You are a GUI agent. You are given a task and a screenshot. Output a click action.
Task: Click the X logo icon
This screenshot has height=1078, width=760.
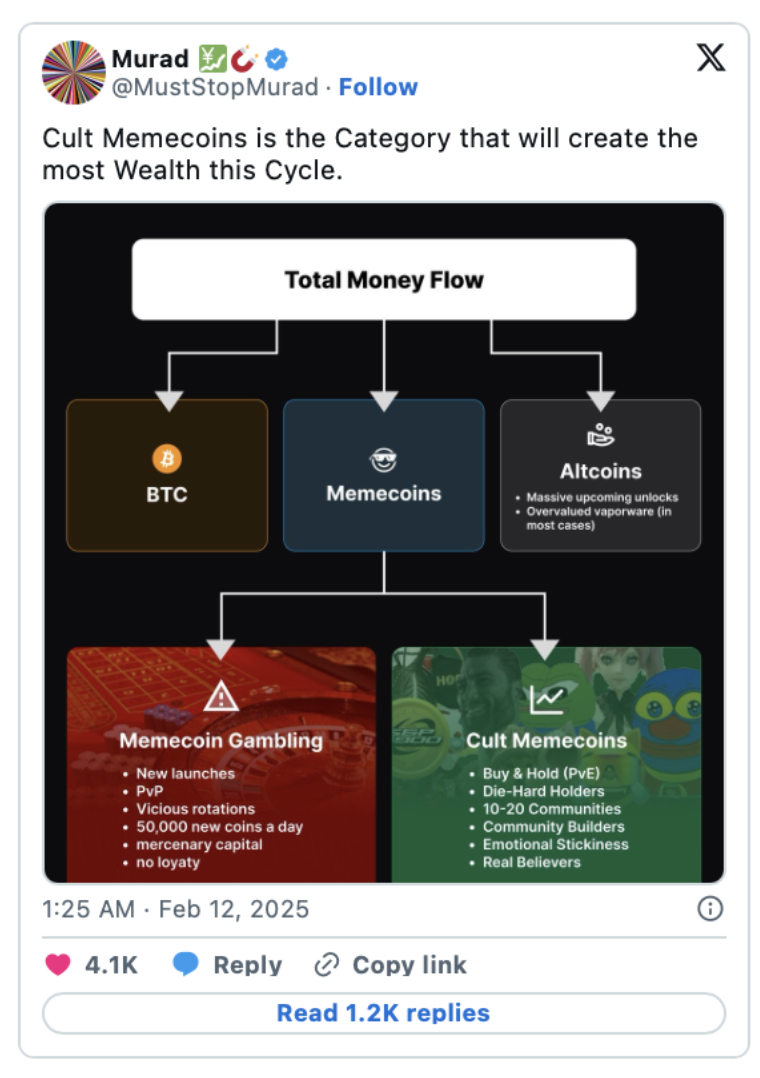[x=711, y=57]
